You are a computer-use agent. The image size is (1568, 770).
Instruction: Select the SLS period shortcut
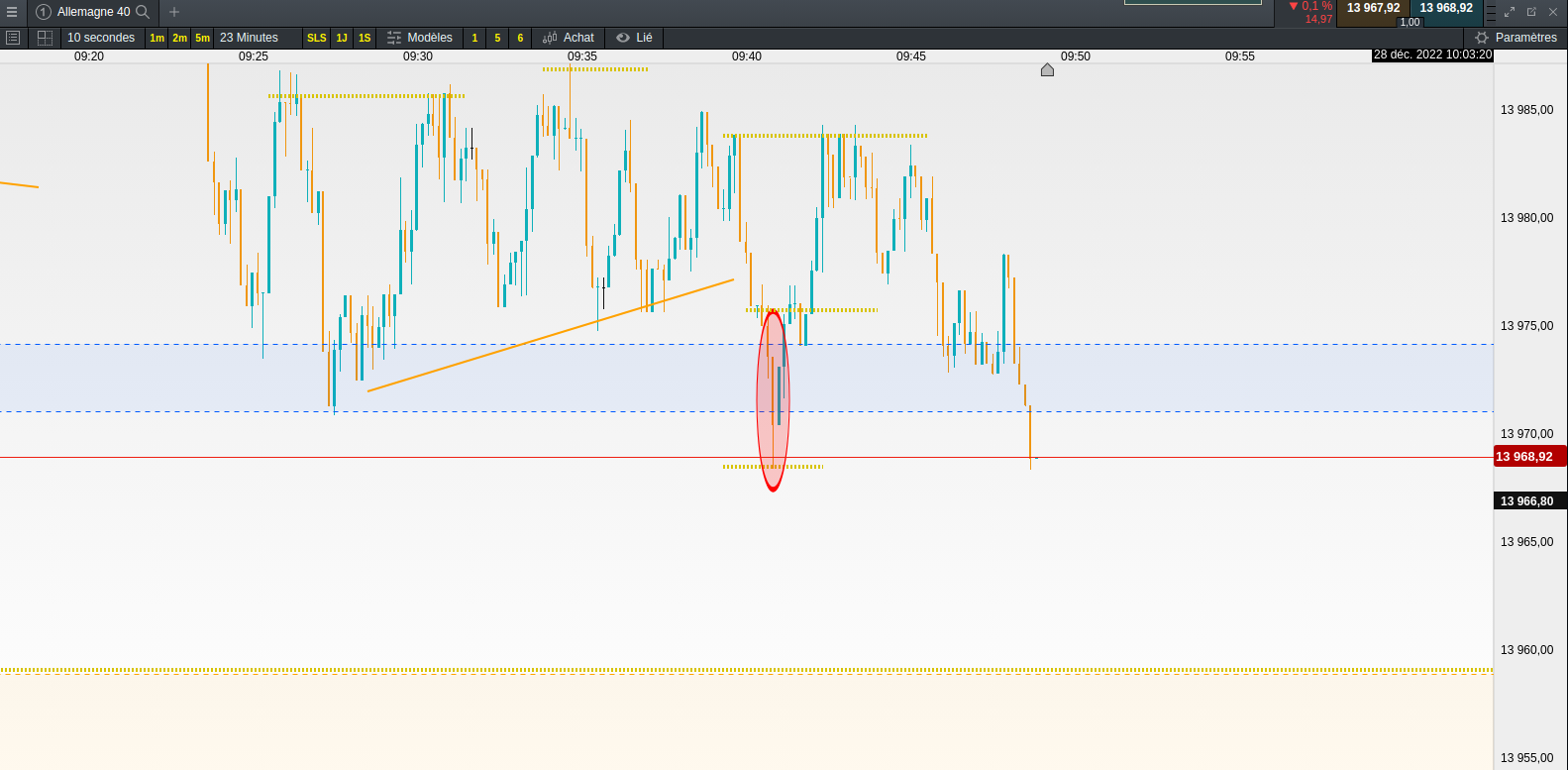[x=317, y=38]
